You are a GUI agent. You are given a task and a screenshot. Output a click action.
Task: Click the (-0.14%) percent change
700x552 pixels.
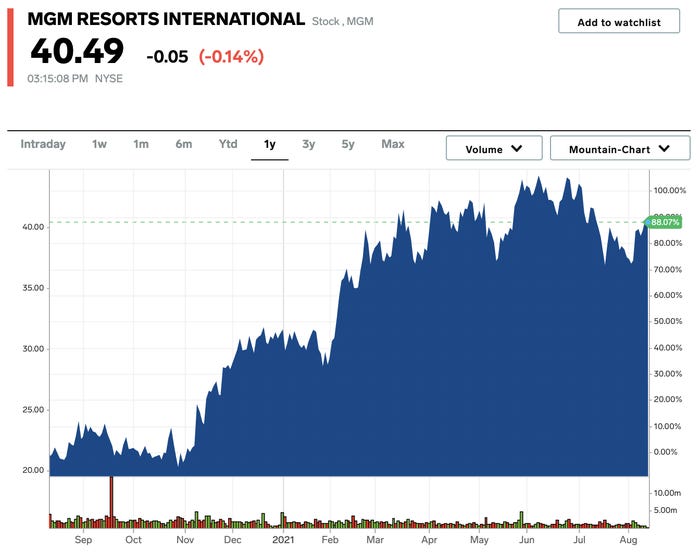tap(231, 57)
